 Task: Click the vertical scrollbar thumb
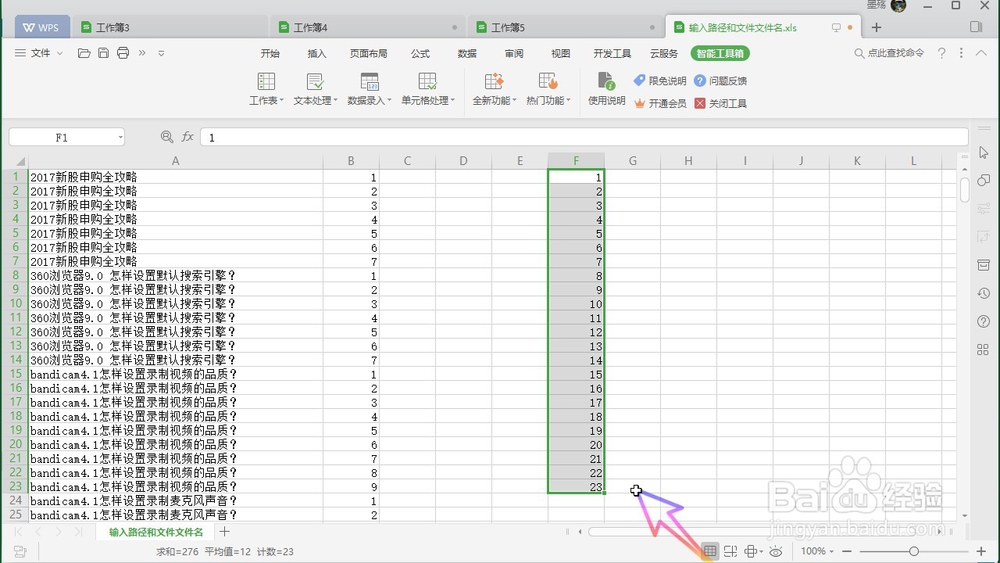pyautogui.click(x=964, y=189)
